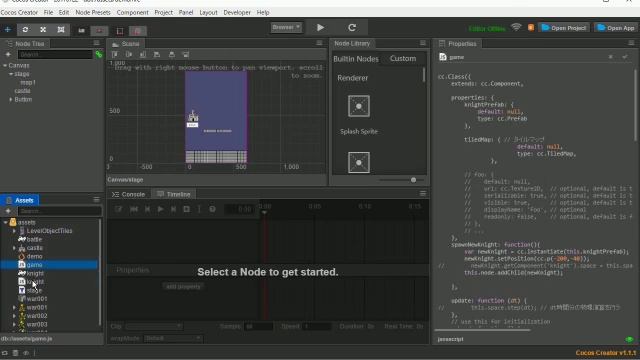Viewport: 640px width, 360px height.
Task: Open the Assets panel menu icon
Action: (x=96, y=200)
